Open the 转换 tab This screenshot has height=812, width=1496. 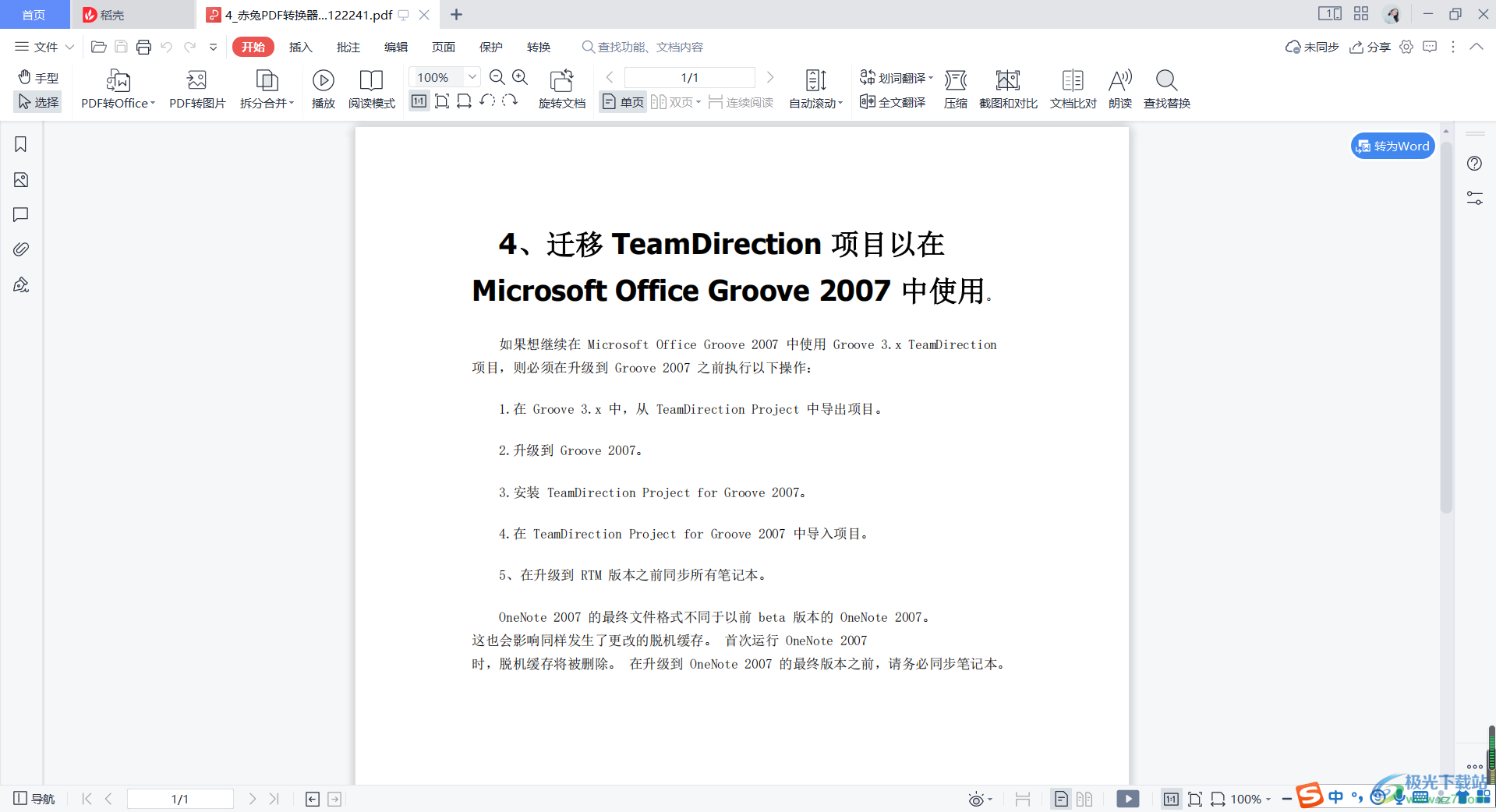tap(539, 47)
